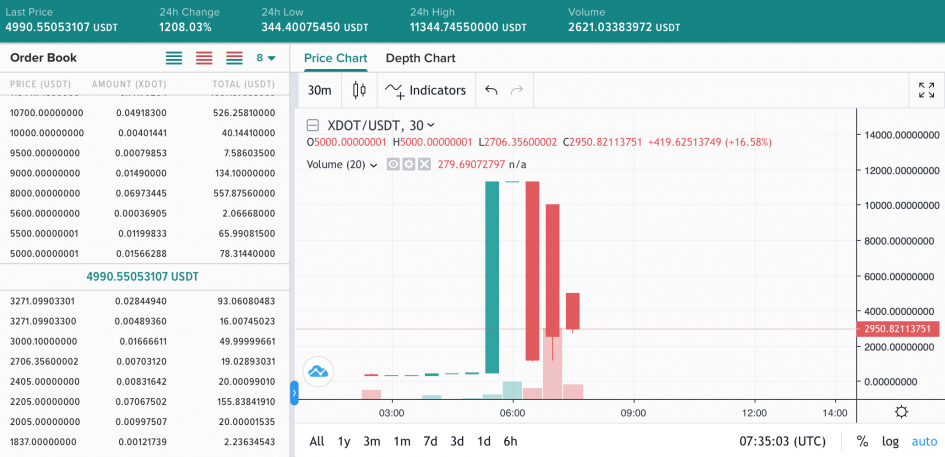The width and height of the screenshot is (945, 457).
Task: Remove the Volume indicator
Action: [x=424, y=164]
